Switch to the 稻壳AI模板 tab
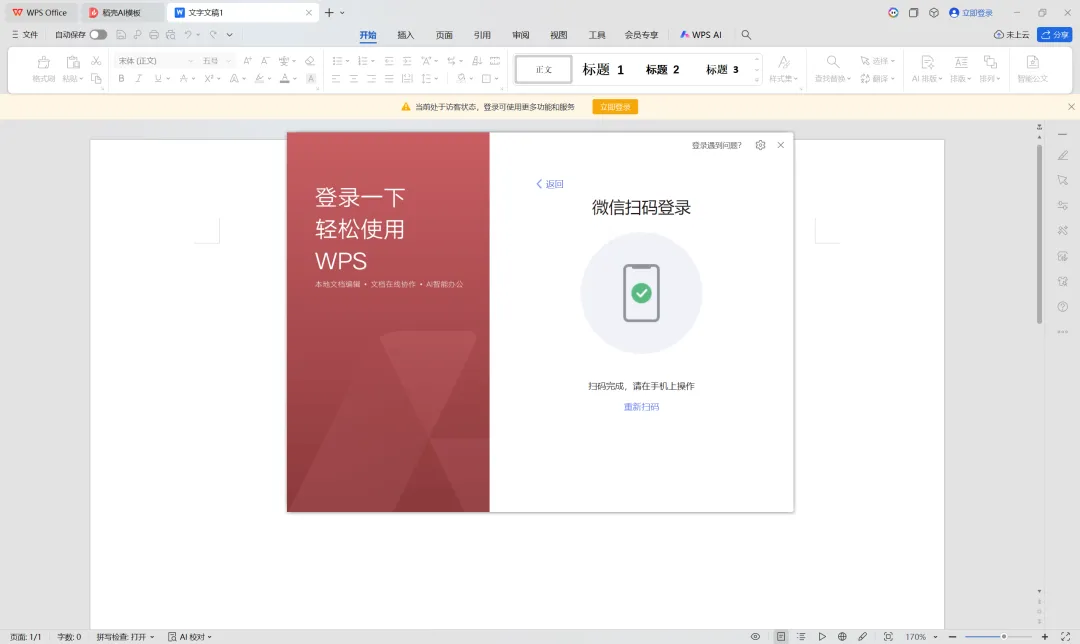Screen dimensions: 1080x644 121,12
